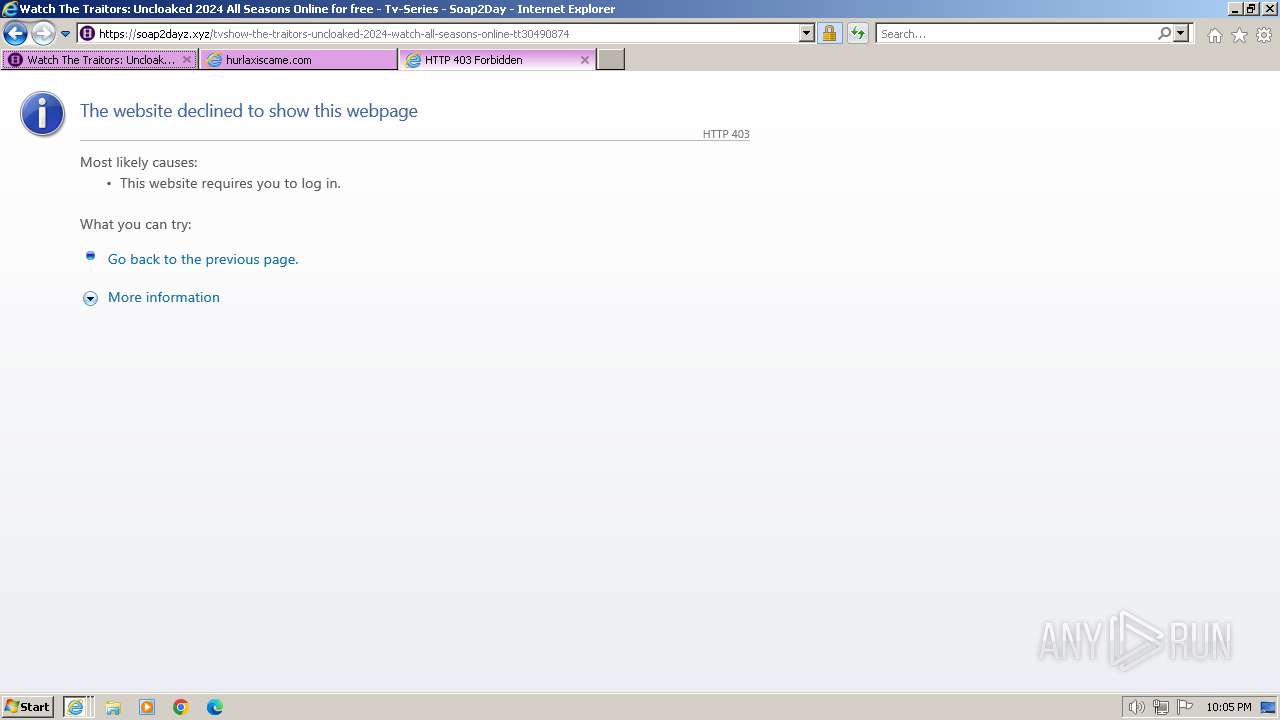Open the search provider dropdown arrow
Screen dimensions: 1280x720
(1181, 34)
